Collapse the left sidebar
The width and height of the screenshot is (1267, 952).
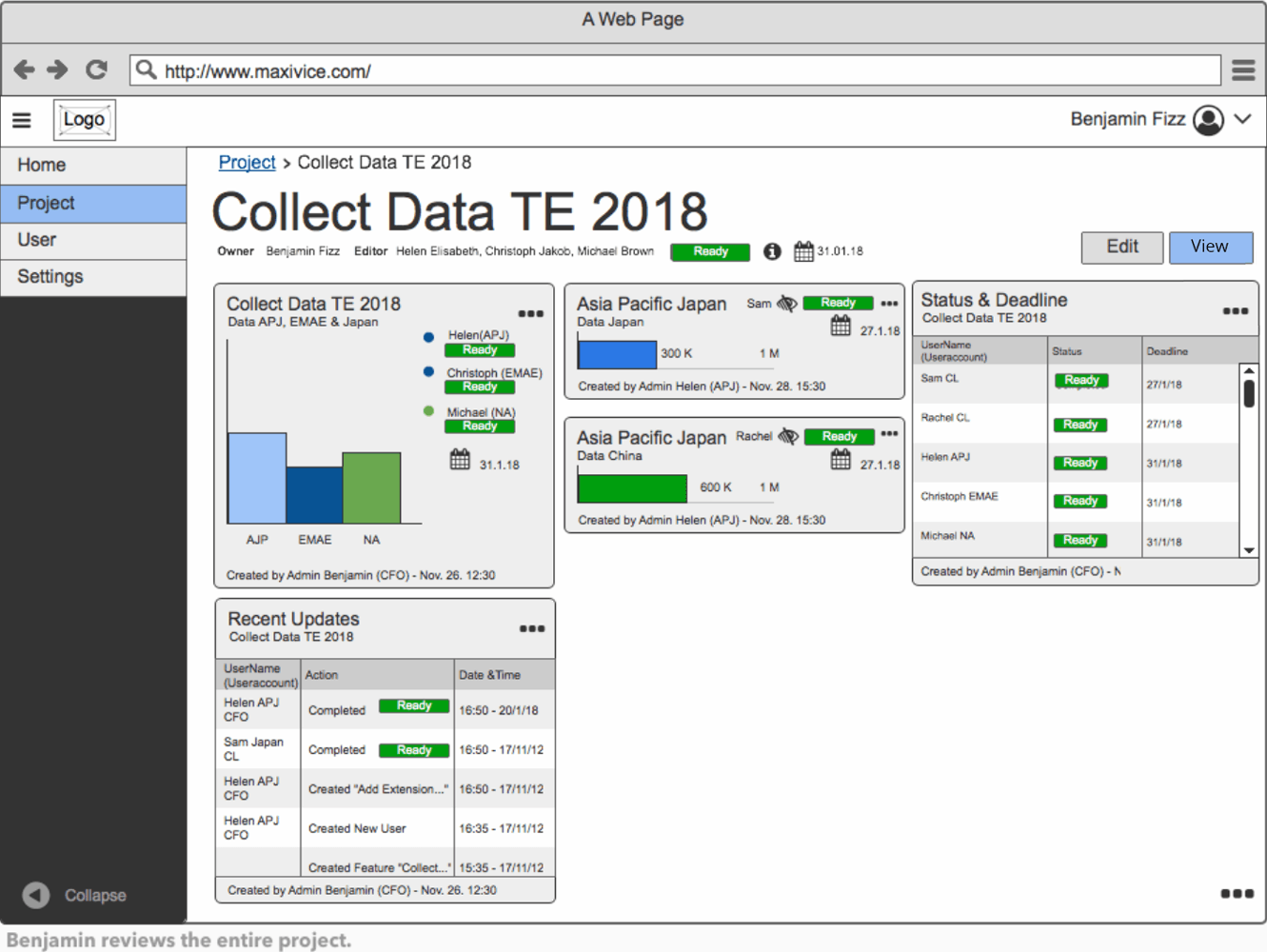click(36, 895)
